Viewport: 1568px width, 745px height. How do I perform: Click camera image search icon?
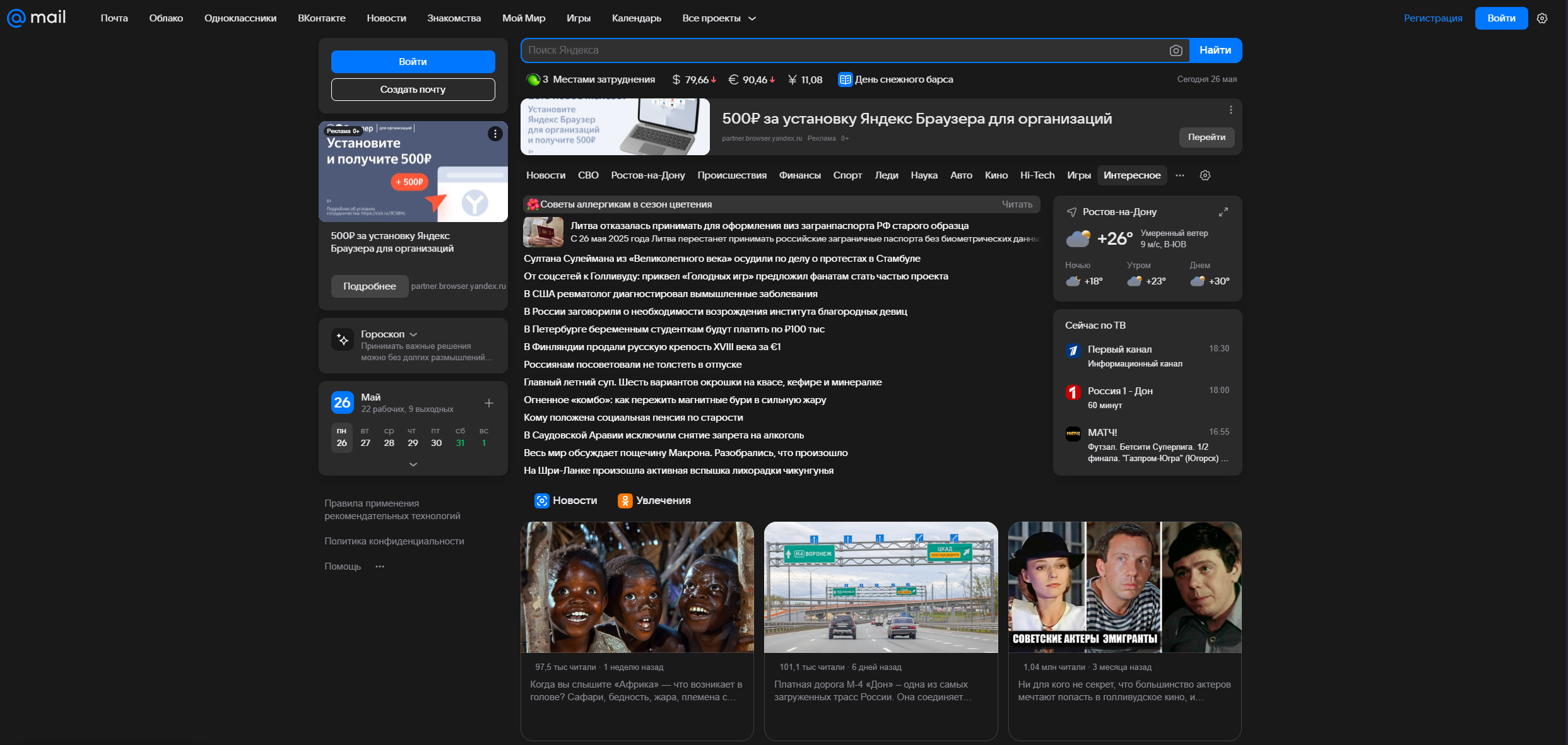click(x=1176, y=50)
